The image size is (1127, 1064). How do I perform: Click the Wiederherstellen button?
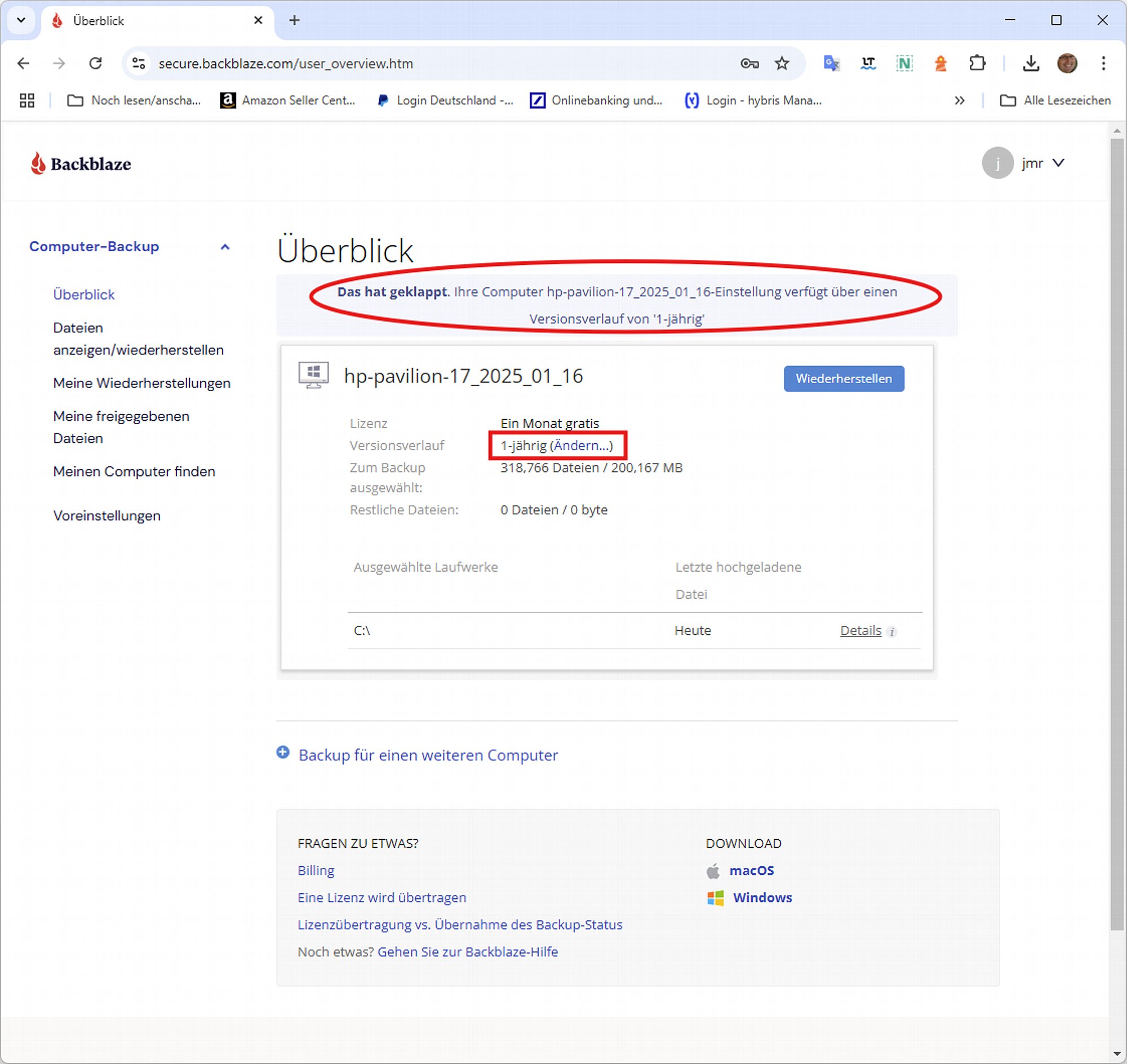tap(844, 379)
